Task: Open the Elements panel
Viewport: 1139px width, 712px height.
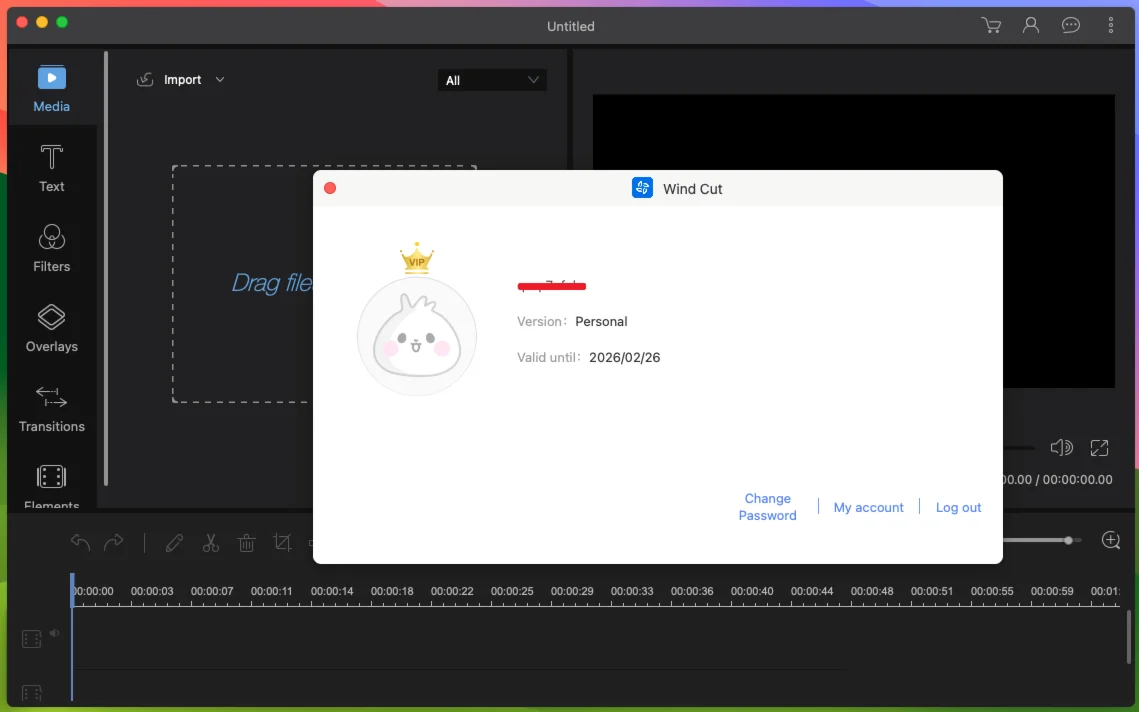Action: point(52,487)
